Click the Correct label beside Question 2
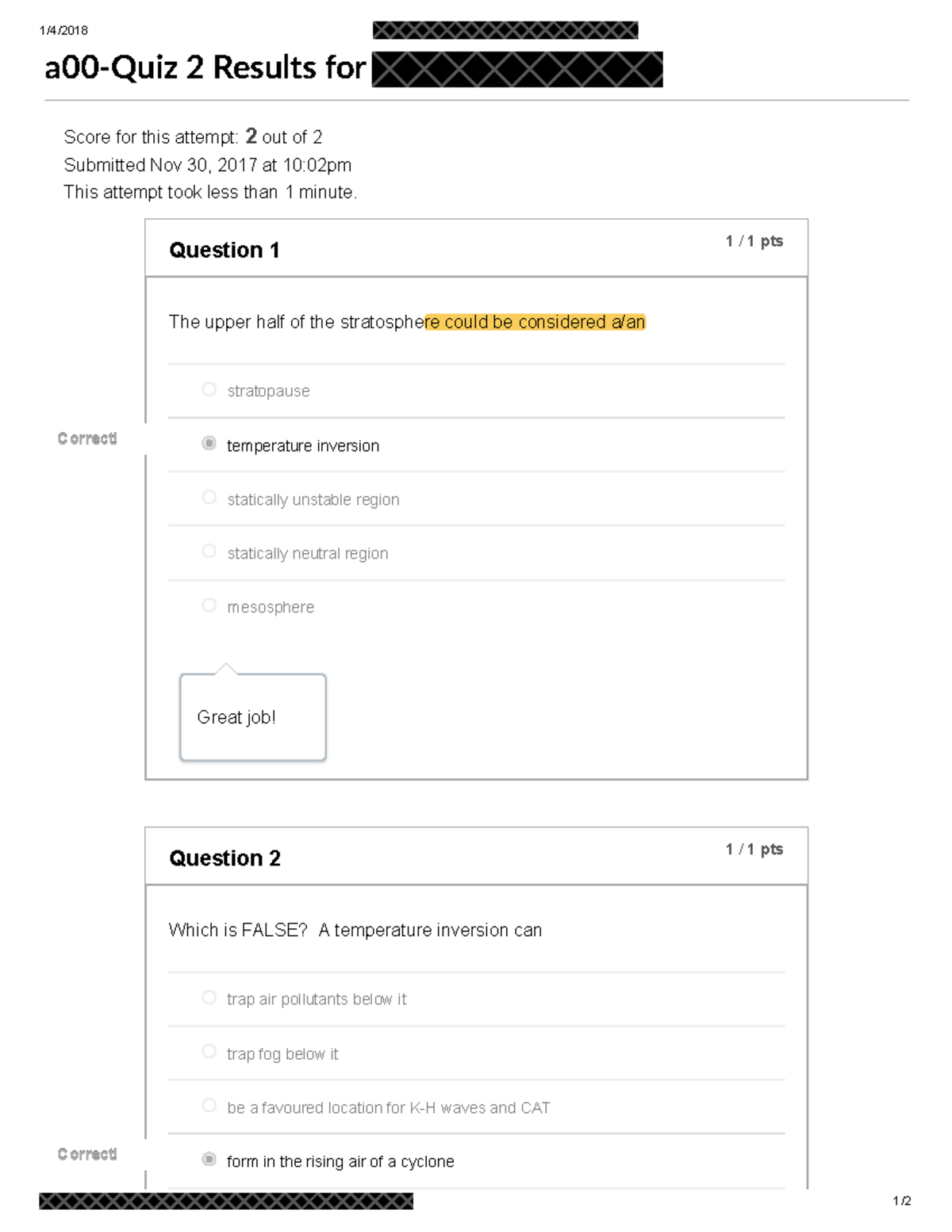 click(88, 1154)
